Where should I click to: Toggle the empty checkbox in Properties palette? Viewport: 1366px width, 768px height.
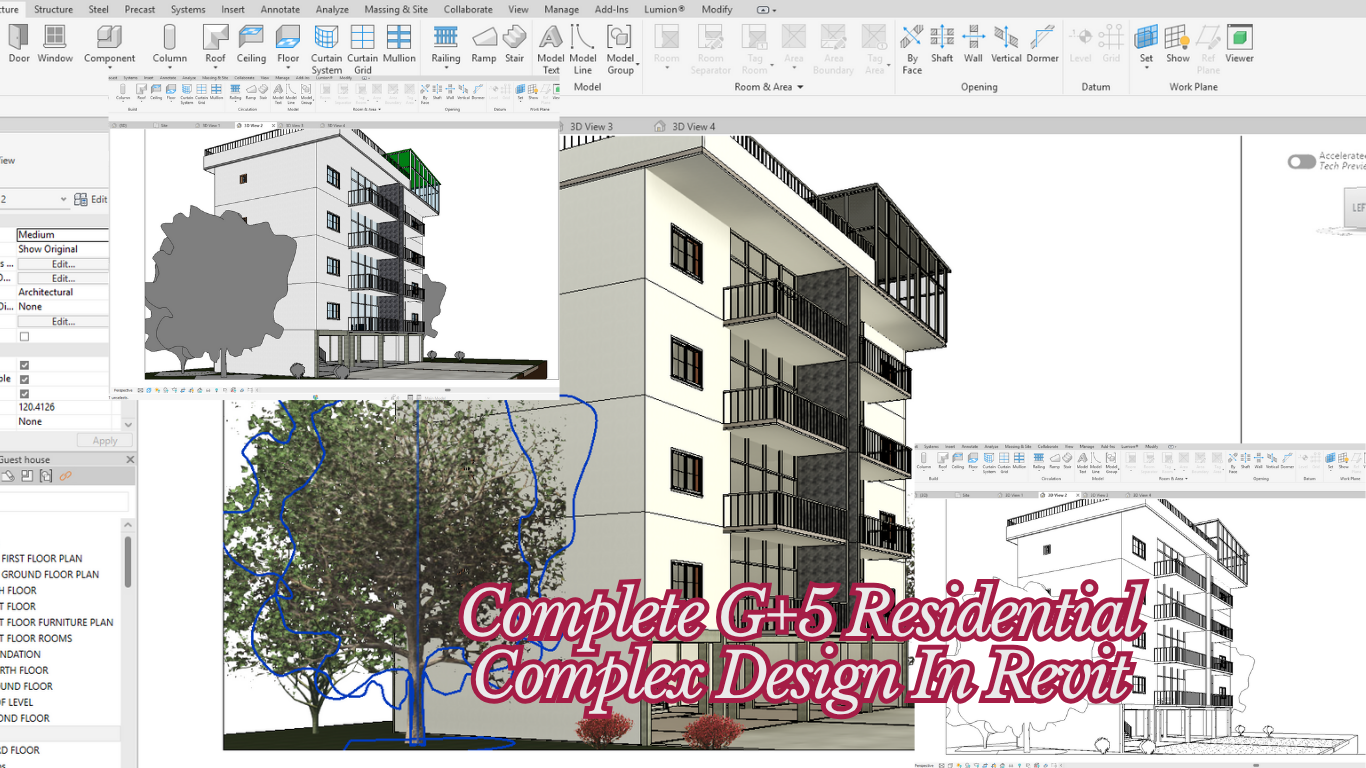(23, 337)
